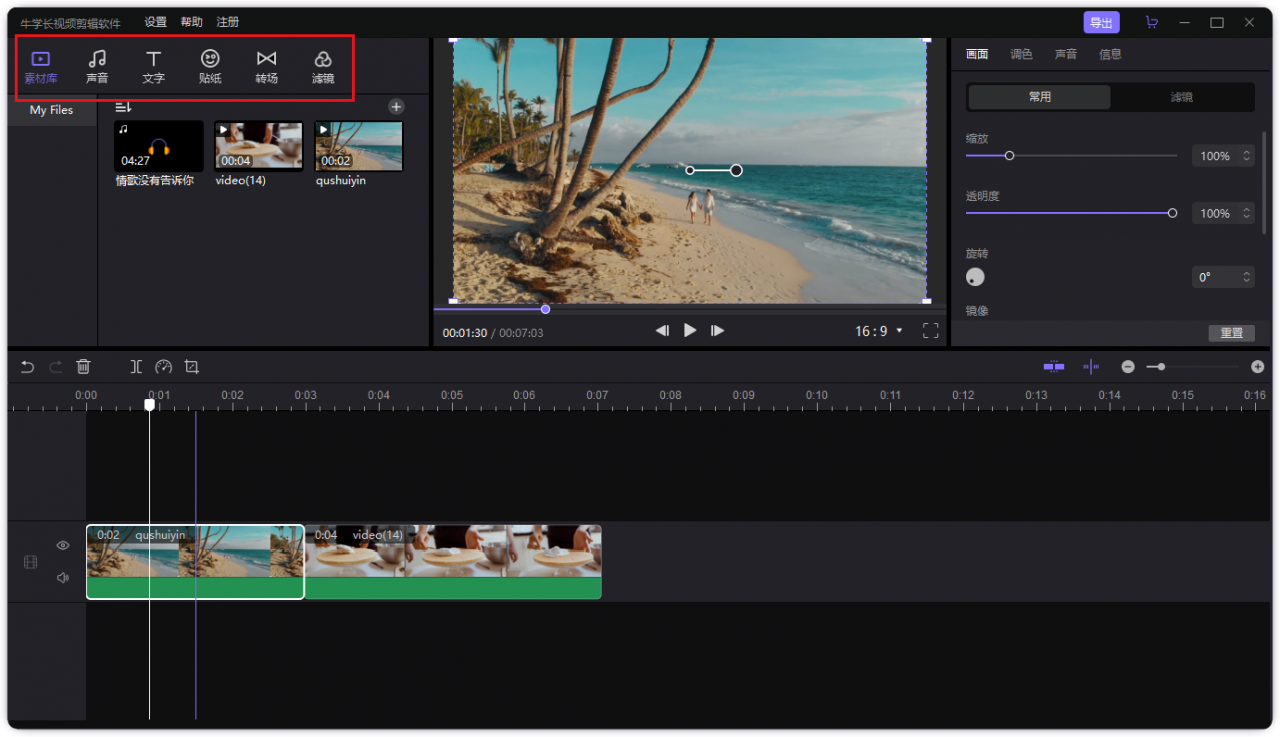The height and width of the screenshot is (737, 1280).
Task: Click the split clip icon
Action: click(x=136, y=367)
